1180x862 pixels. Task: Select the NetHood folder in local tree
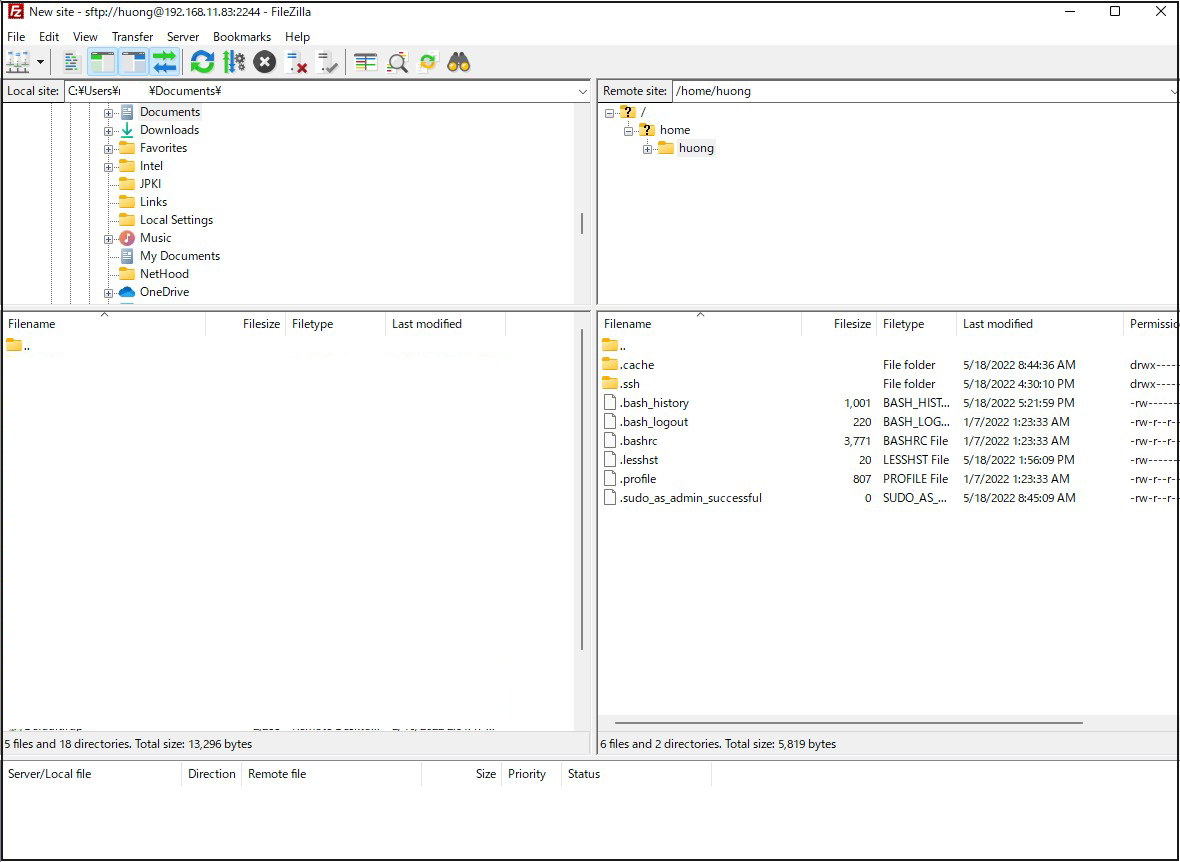click(x=164, y=274)
